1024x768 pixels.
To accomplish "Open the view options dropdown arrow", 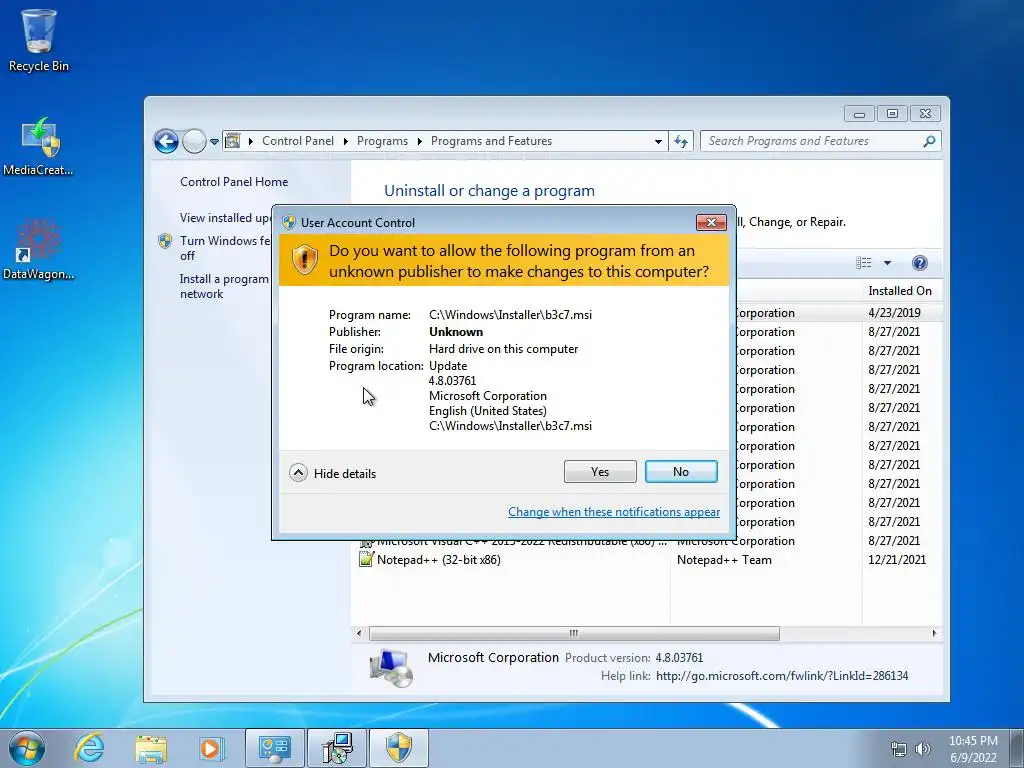I will [x=888, y=263].
